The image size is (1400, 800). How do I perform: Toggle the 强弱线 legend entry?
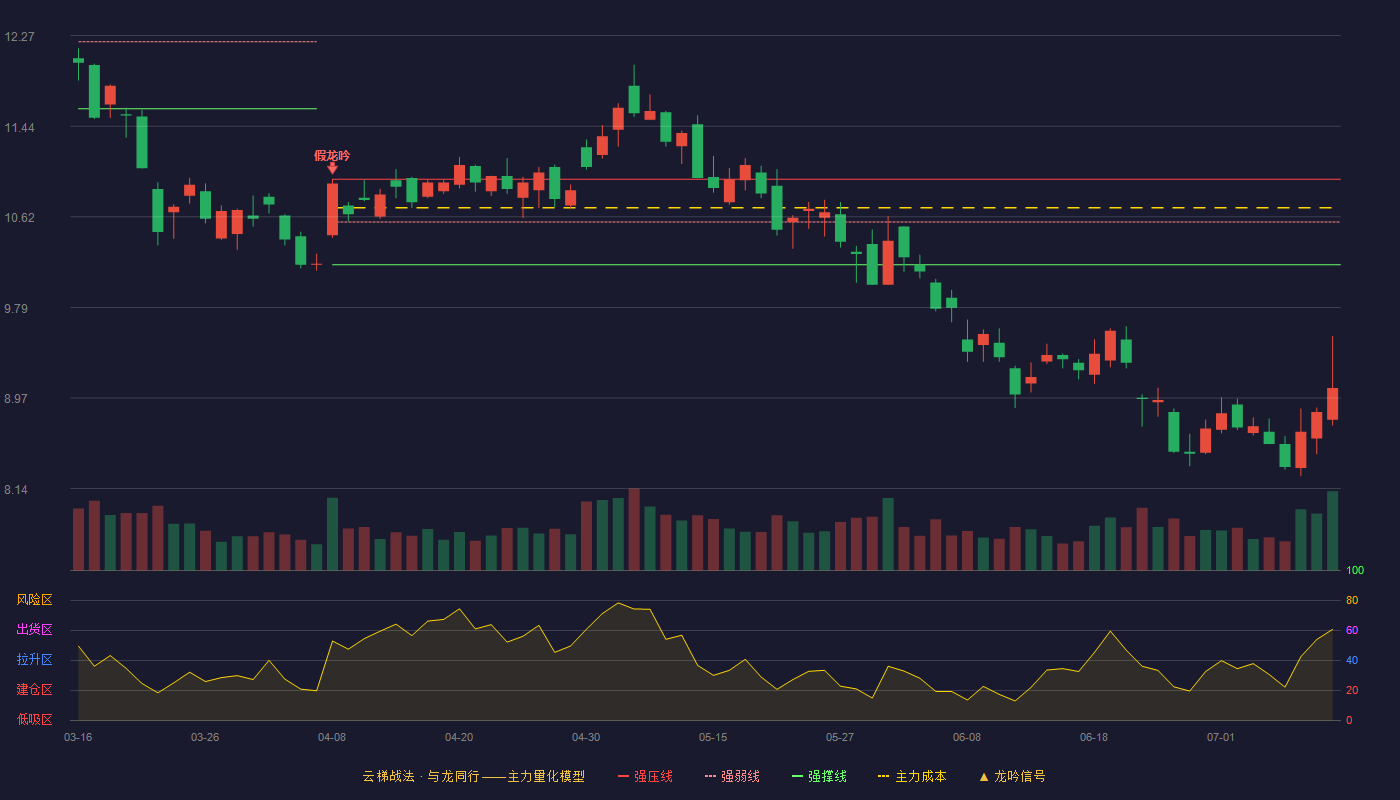click(732, 776)
